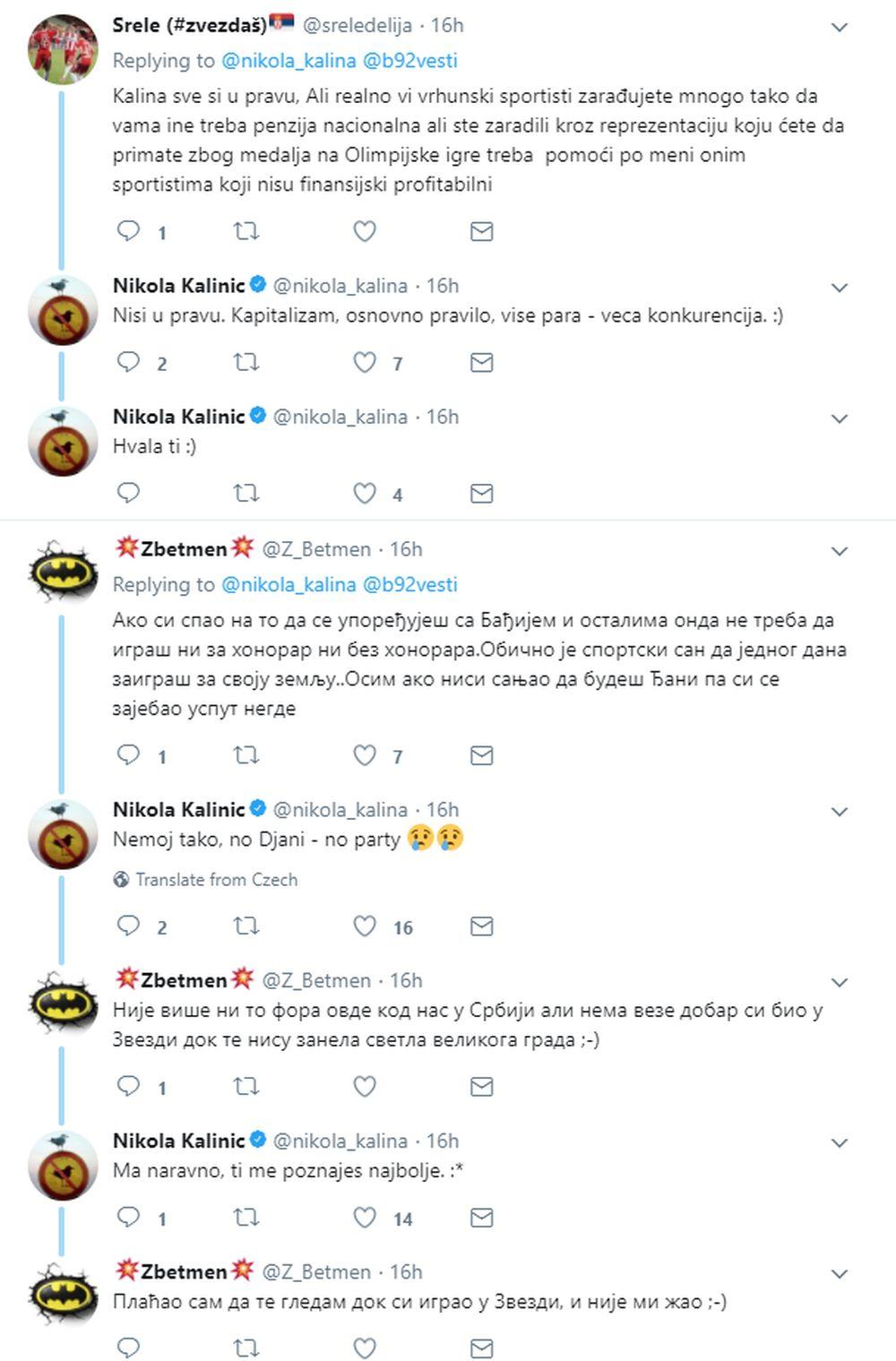The height and width of the screenshot is (1361, 896).
Task: Reply to 'Ma naravno, ti me poznajes najbolje' tweet
Action: [129, 1218]
